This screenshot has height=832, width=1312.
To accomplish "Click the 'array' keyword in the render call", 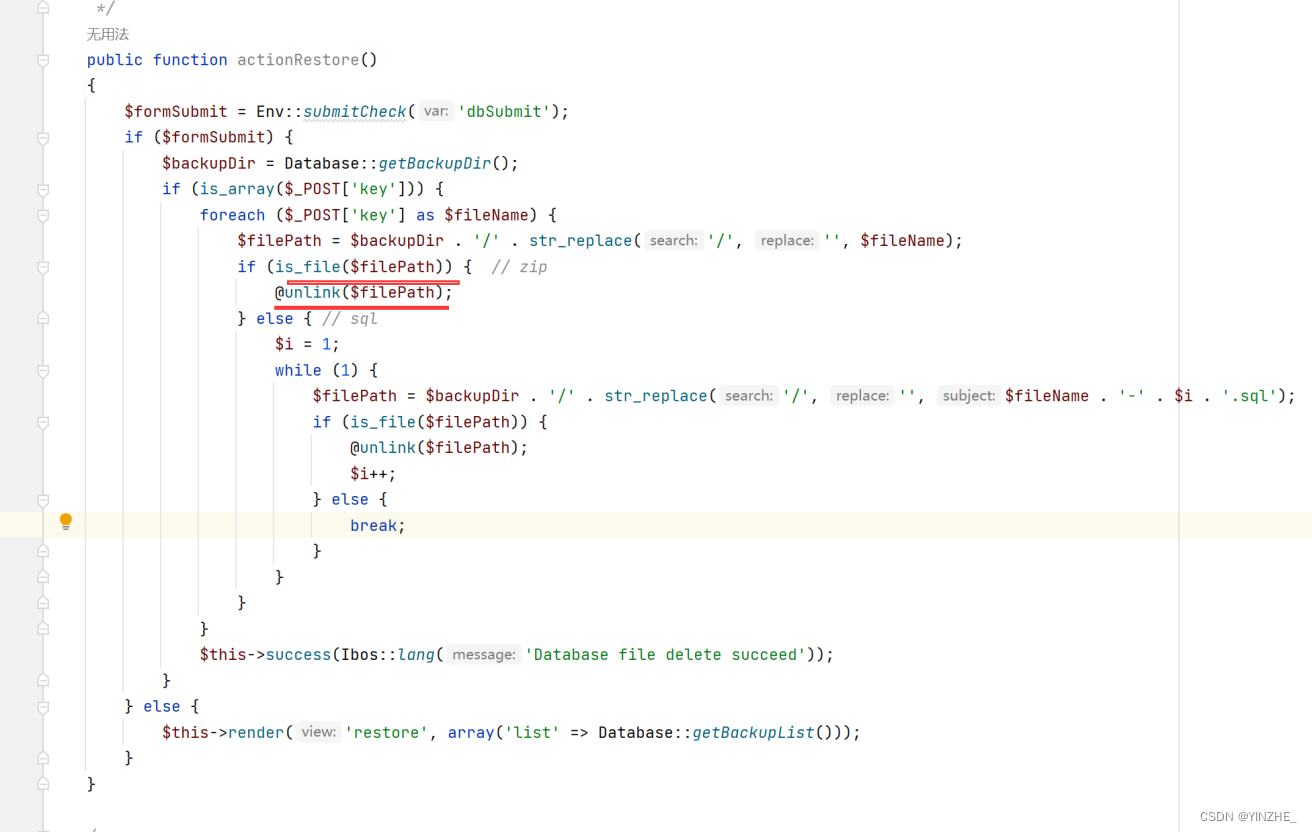I will point(471,733).
